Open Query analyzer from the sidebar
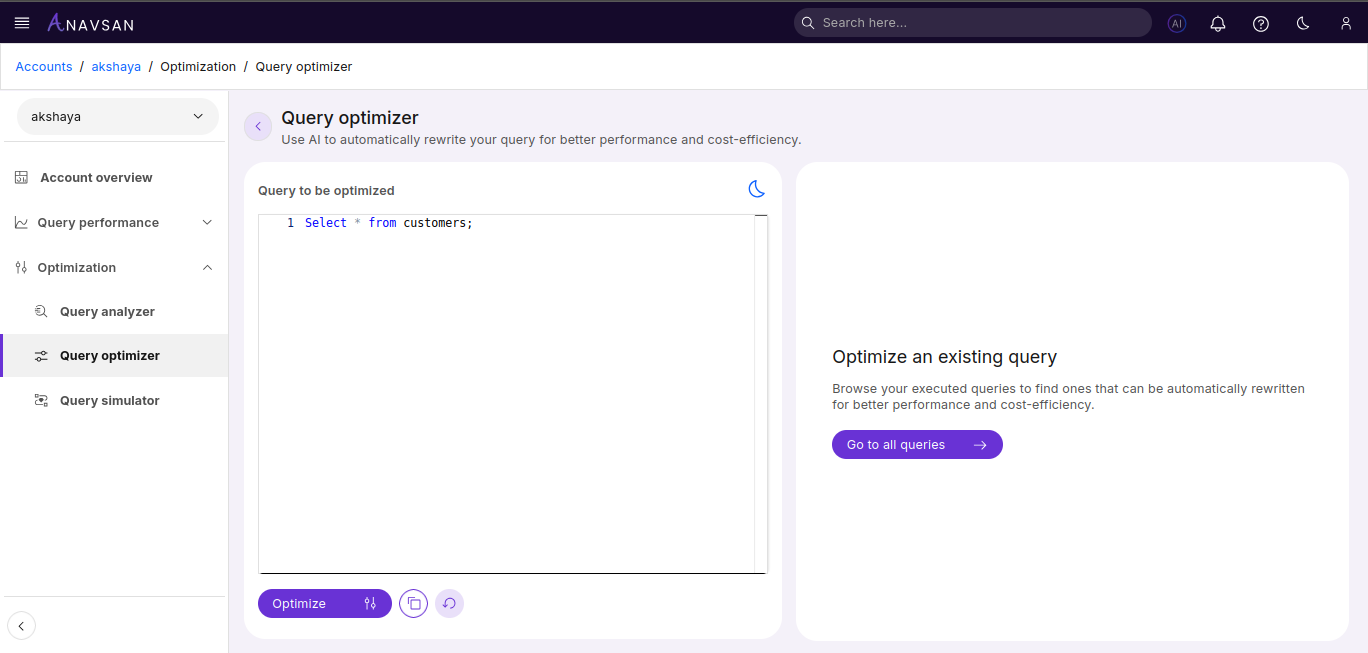 tap(107, 311)
